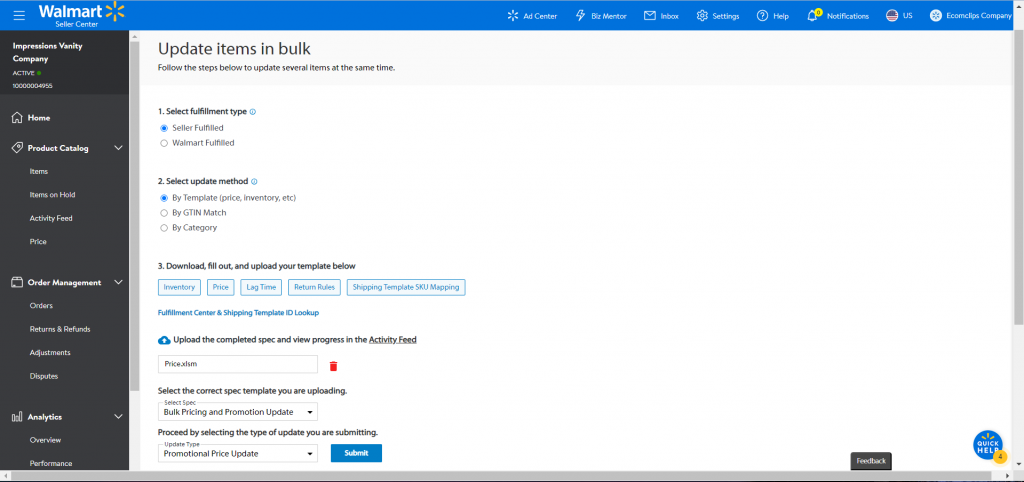This screenshot has height=482, width=1024.
Task: Choose the By GTIN Match update method
Action: [x=165, y=213]
